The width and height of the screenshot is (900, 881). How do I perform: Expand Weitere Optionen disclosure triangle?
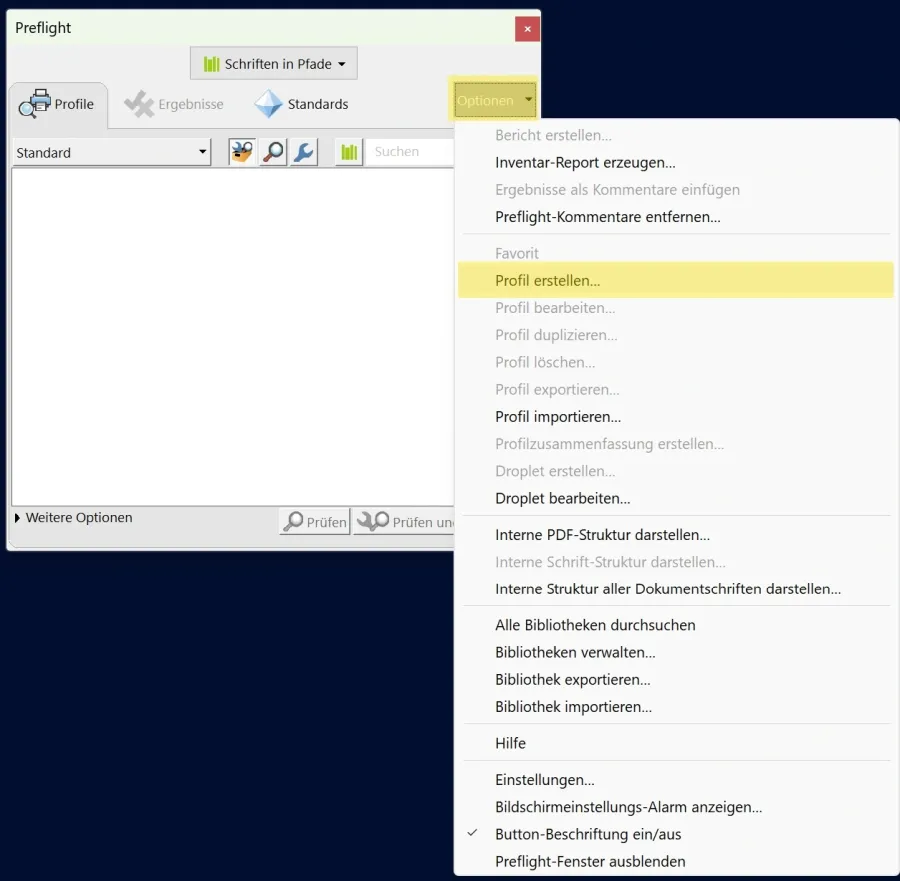tap(17, 518)
